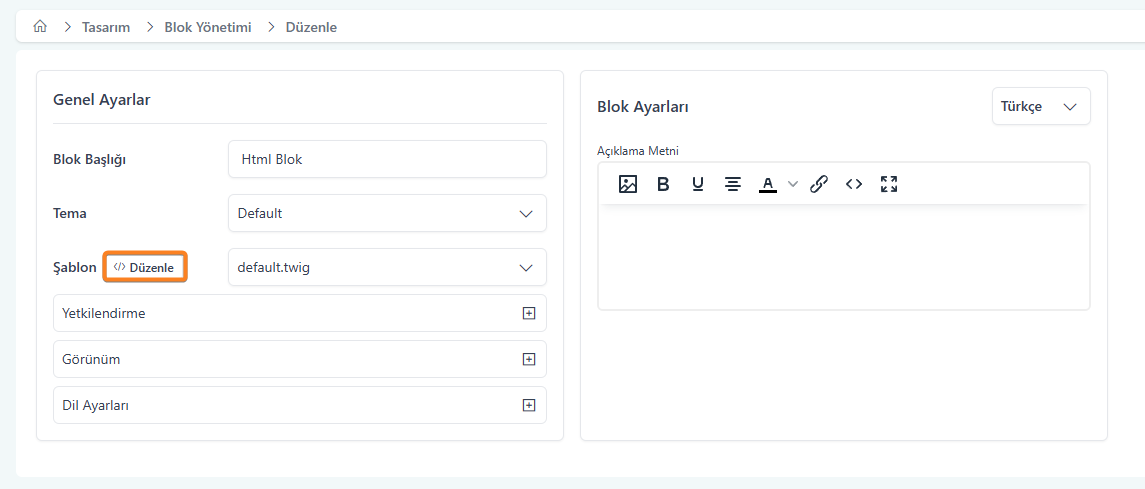The width and height of the screenshot is (1145, 489).
Task: Open the Türkçe language selector
Action: (x=1040, y=106)
